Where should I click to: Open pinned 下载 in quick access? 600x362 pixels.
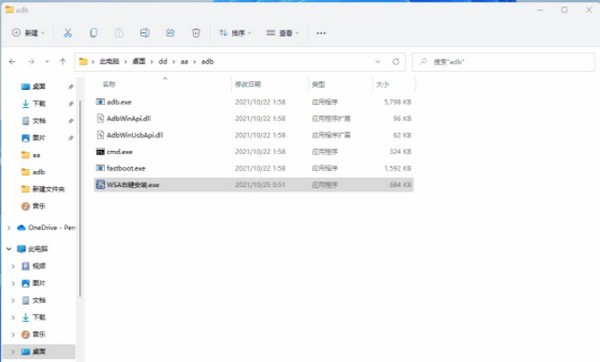click(39, 103)
